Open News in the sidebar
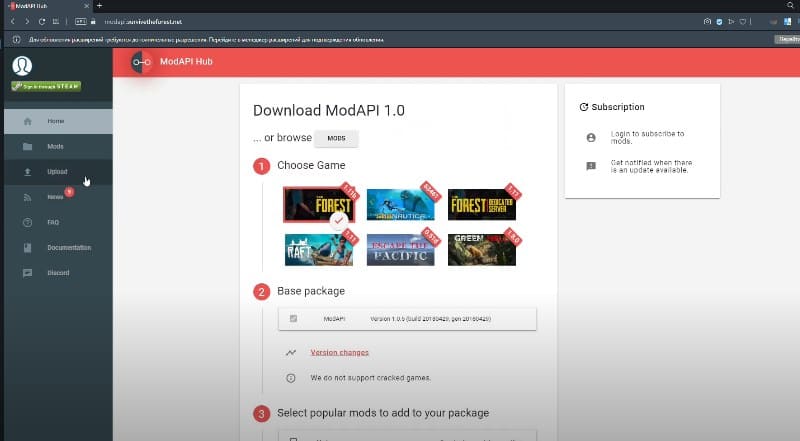This screenshot has height=441, width=800. 58,197
